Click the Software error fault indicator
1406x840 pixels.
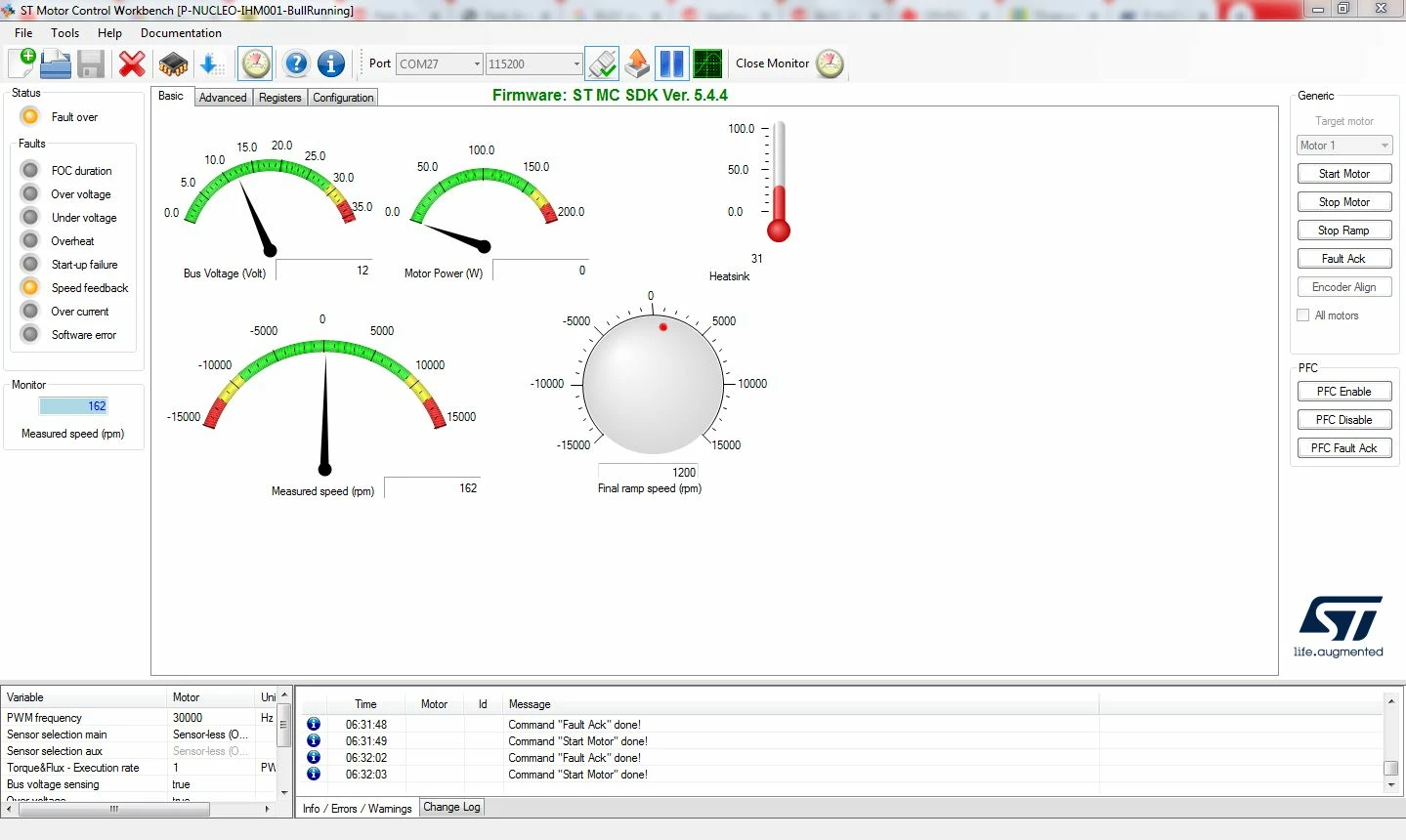coord(30,334)
